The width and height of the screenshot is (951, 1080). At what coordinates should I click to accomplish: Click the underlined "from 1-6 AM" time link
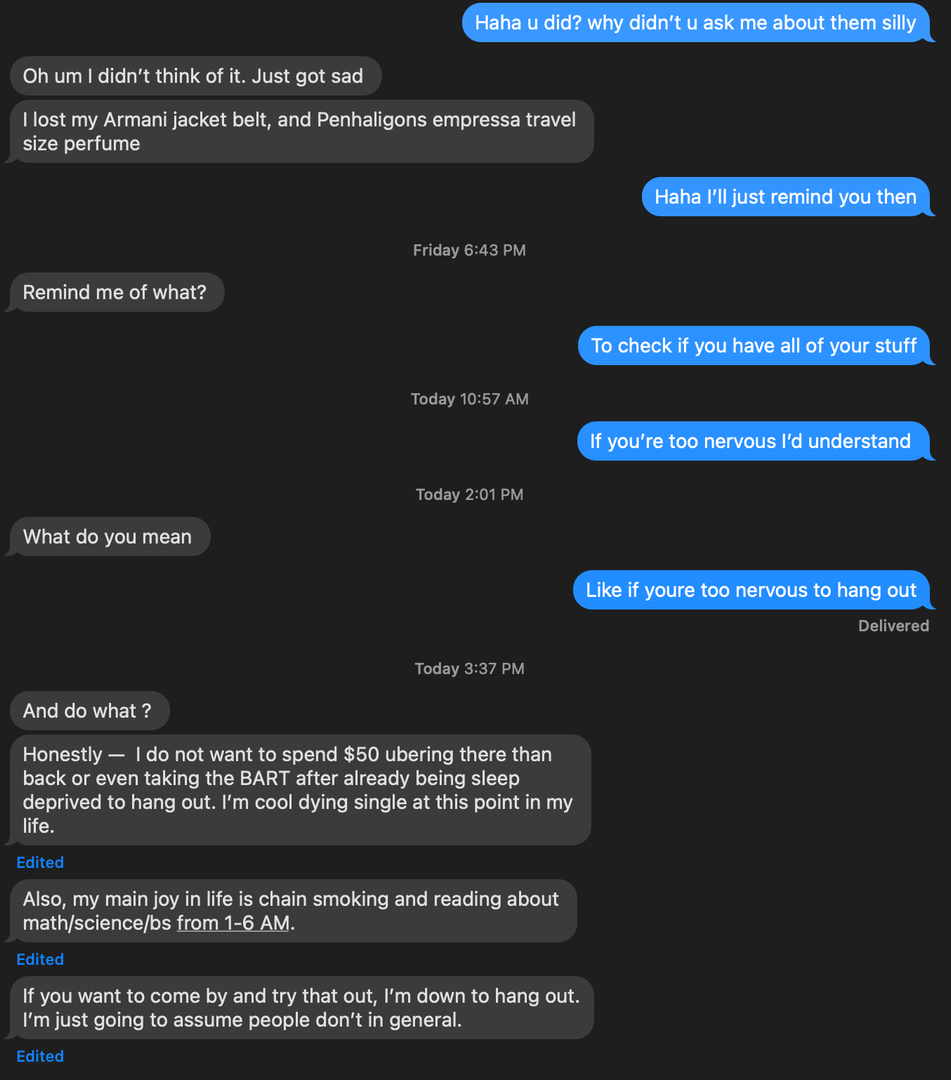click(233, 923)
